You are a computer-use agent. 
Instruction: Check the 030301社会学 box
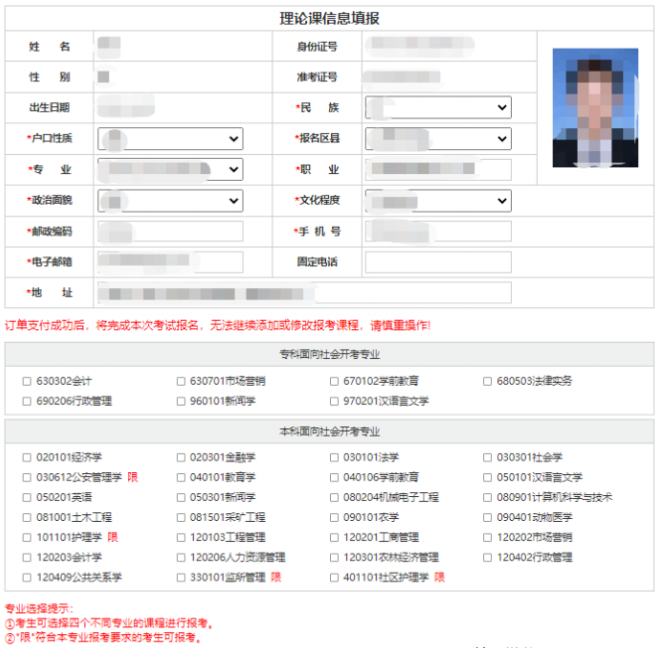[x=487, y=457]
